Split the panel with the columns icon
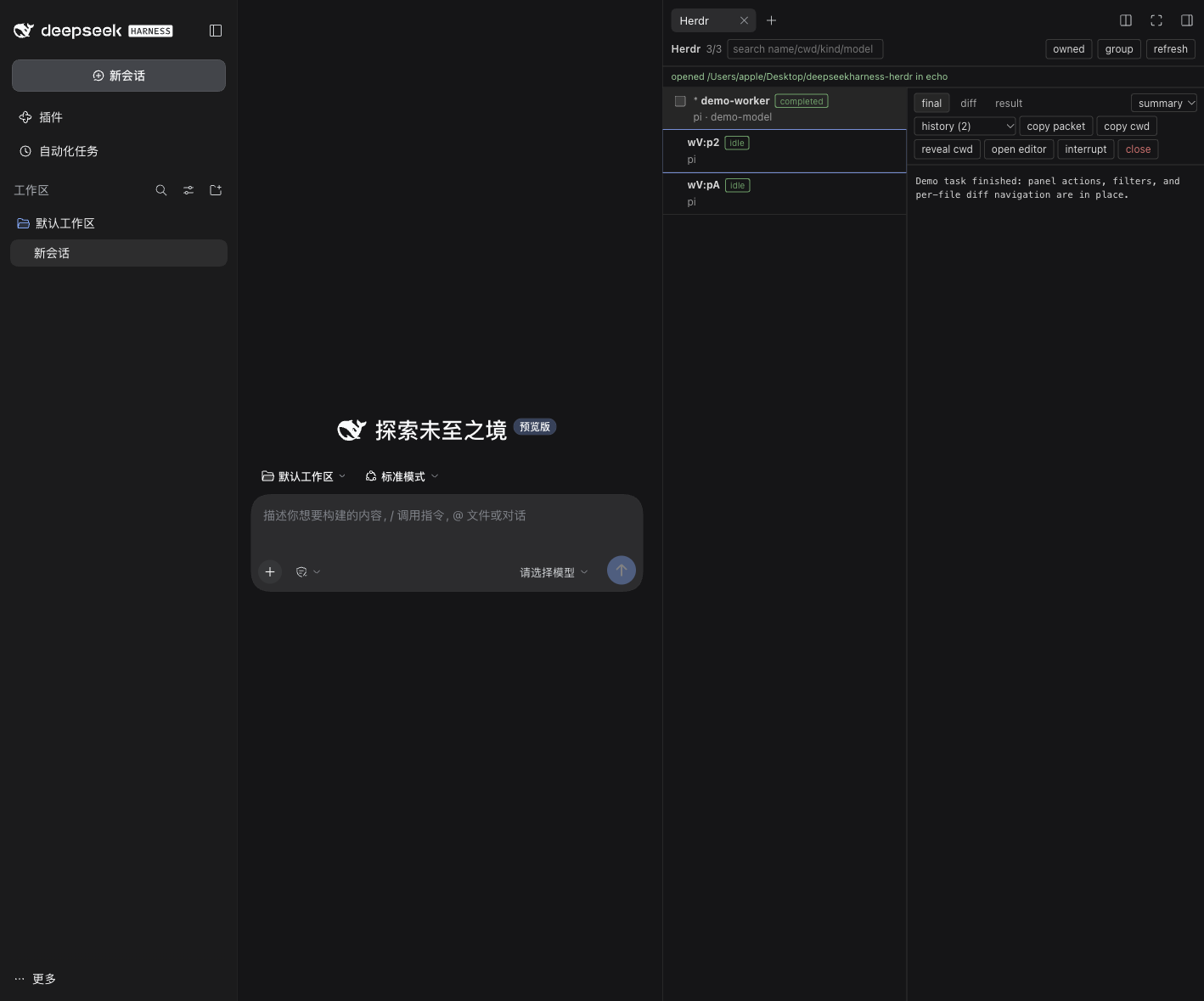Image resolution: width=1204 pixels, height=1001 pixels. [1126, 20]
